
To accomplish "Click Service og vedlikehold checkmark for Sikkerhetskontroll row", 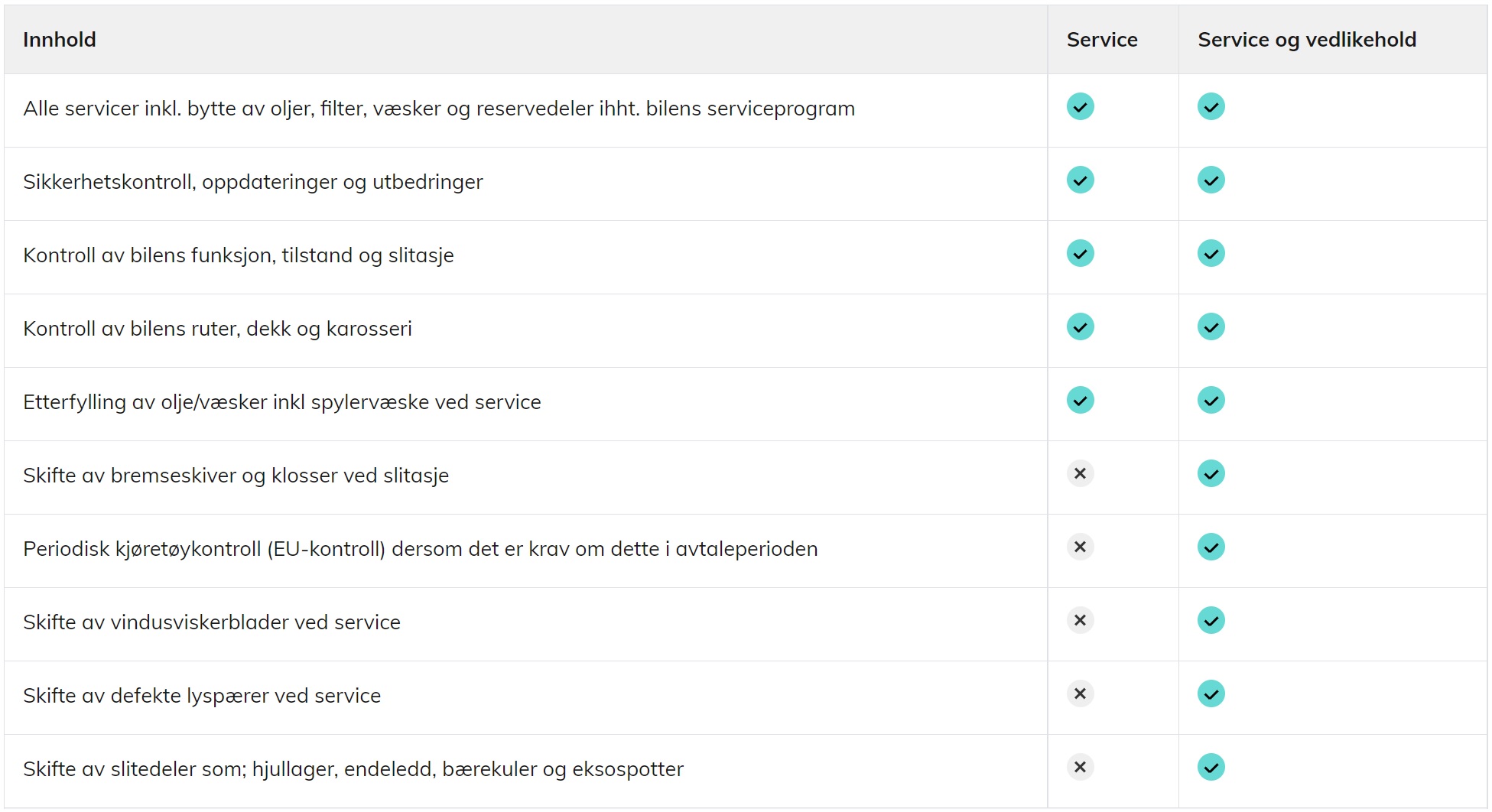I will (1211, 180).
